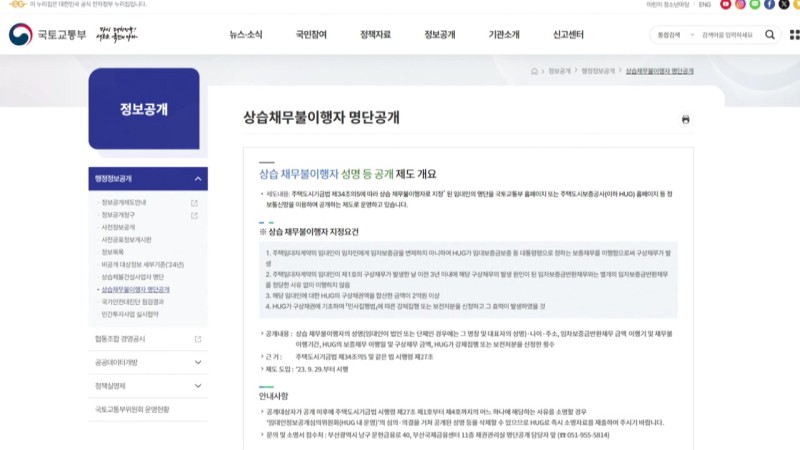Click the search keyword input field
Screen dimensions: 800x450
coord(730,35)
